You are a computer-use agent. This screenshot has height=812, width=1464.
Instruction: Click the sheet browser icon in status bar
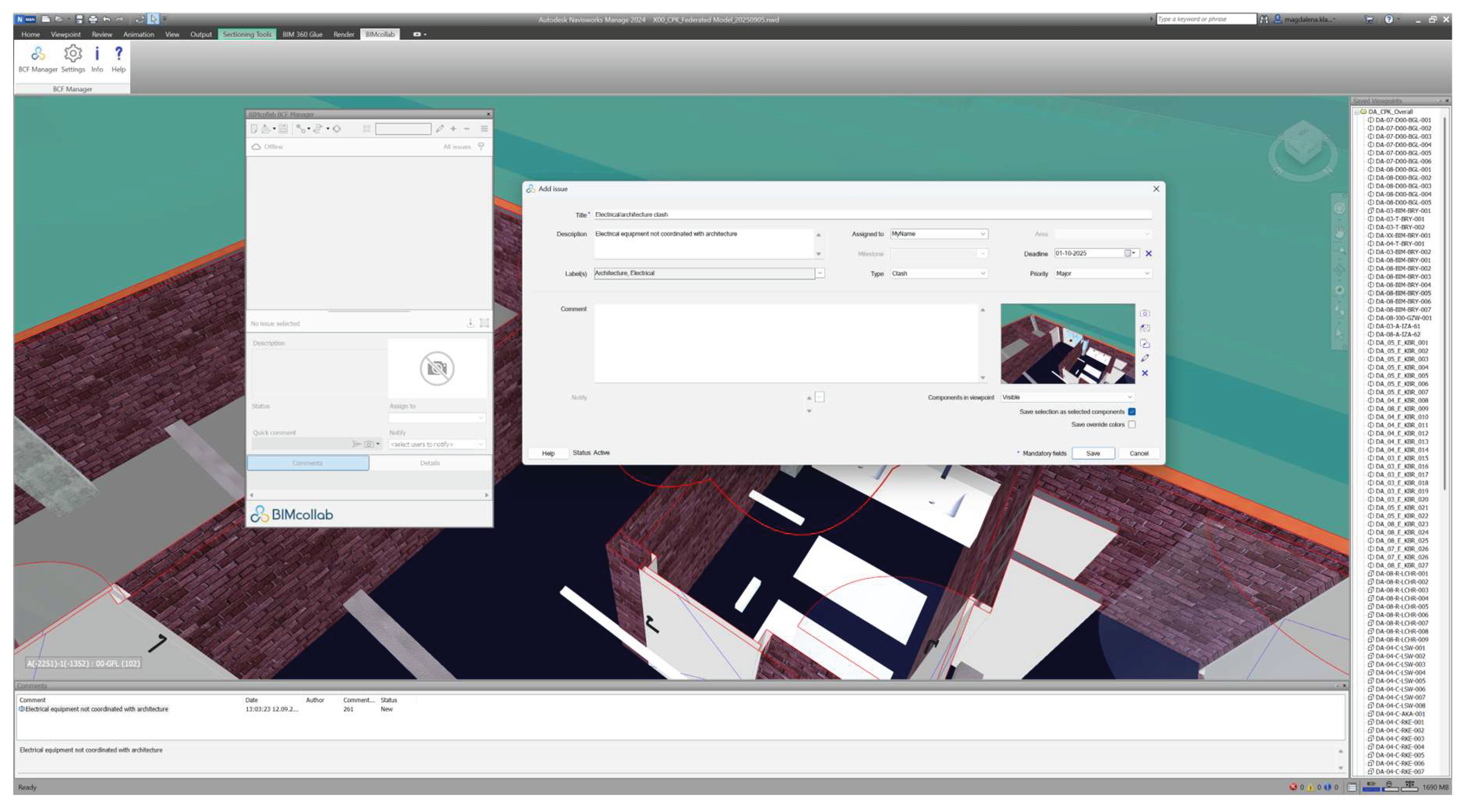point(1352,787)
